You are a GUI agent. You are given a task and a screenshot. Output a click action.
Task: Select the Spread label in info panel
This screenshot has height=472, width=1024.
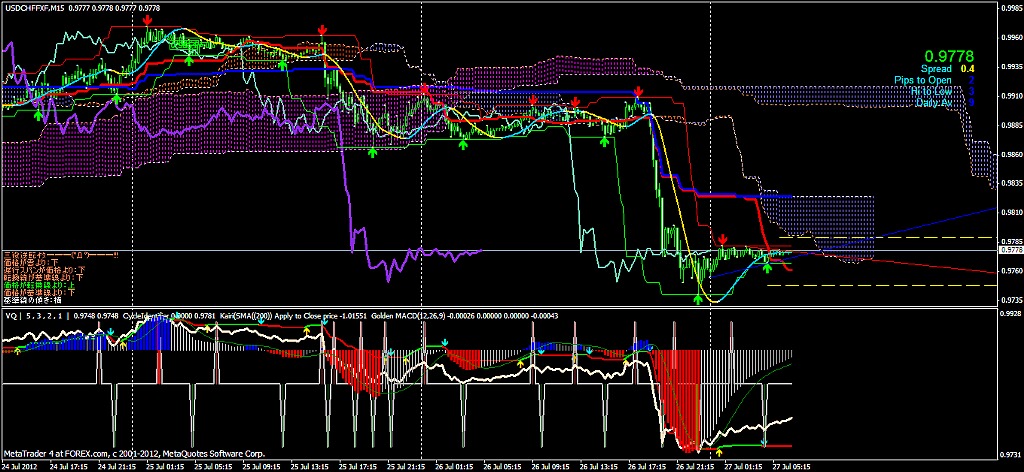tap(937, 69)
